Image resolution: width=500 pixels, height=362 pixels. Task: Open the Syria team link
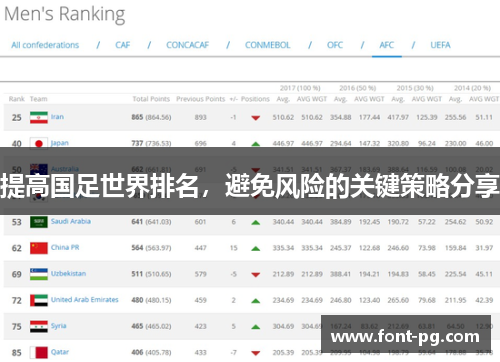pyautogui.click(x=58, y=326)
